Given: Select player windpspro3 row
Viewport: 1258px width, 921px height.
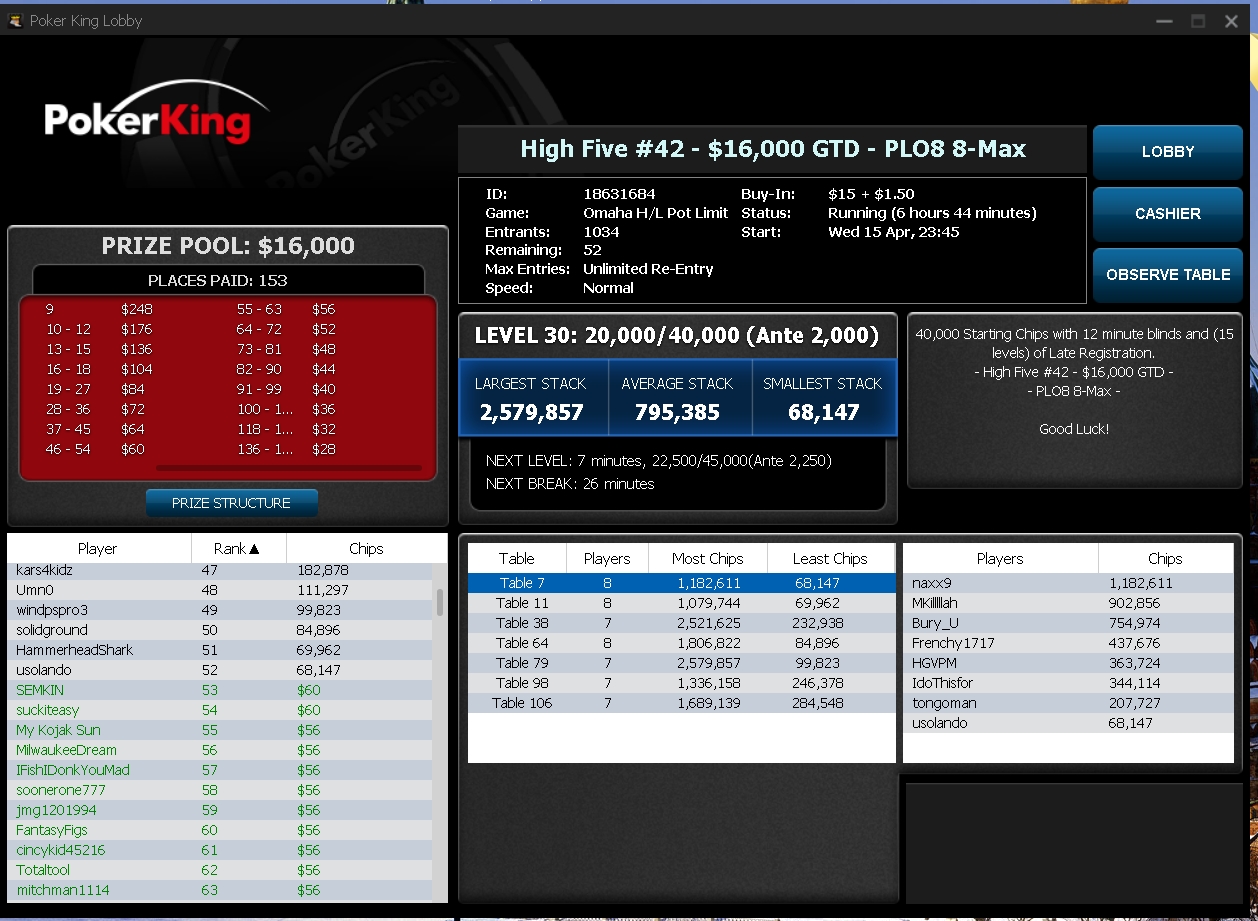Looking at the screenshot, I should 220,610.
